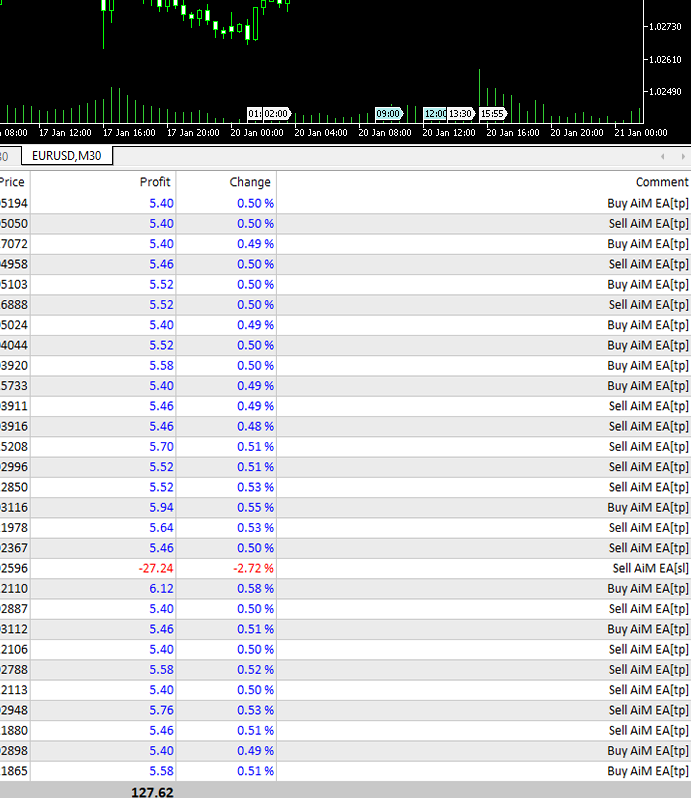
Task: Click the price cell ending 7072
Action: tap(14, 244)
